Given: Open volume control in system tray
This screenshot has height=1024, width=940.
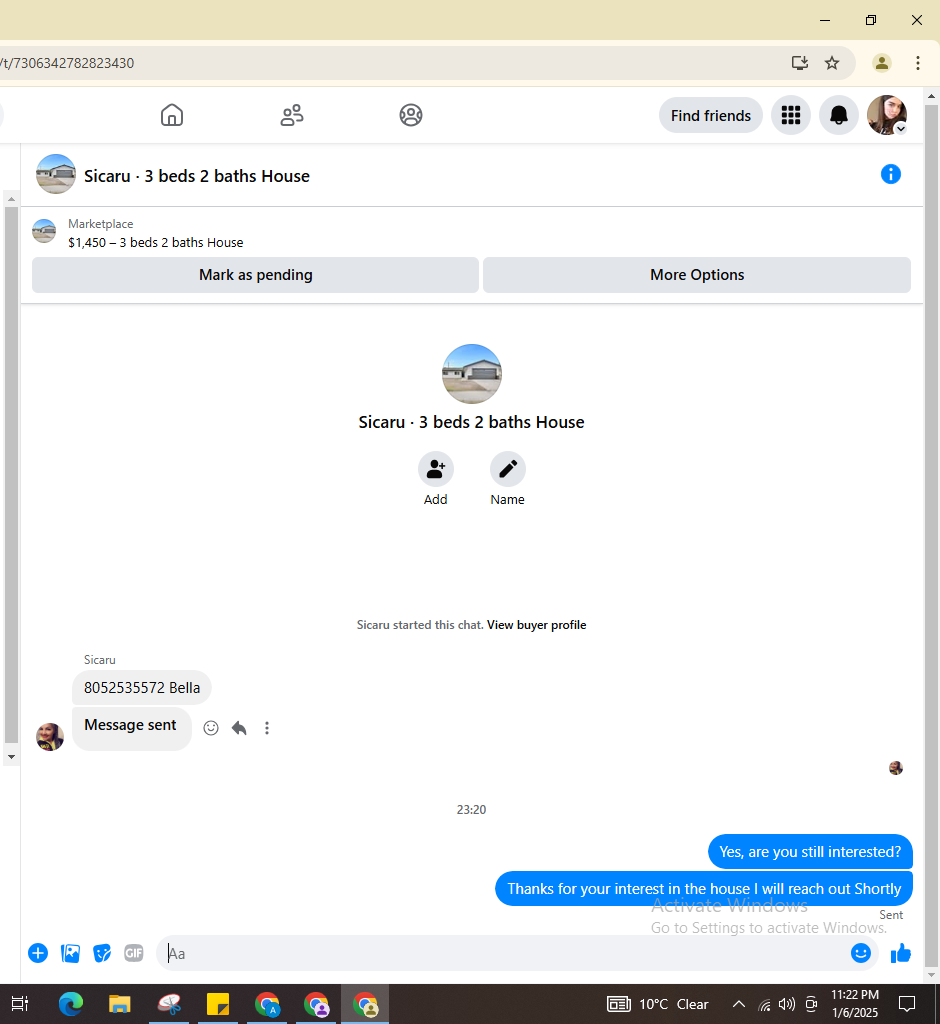Looking at the screenshot, I should 787,1004.
